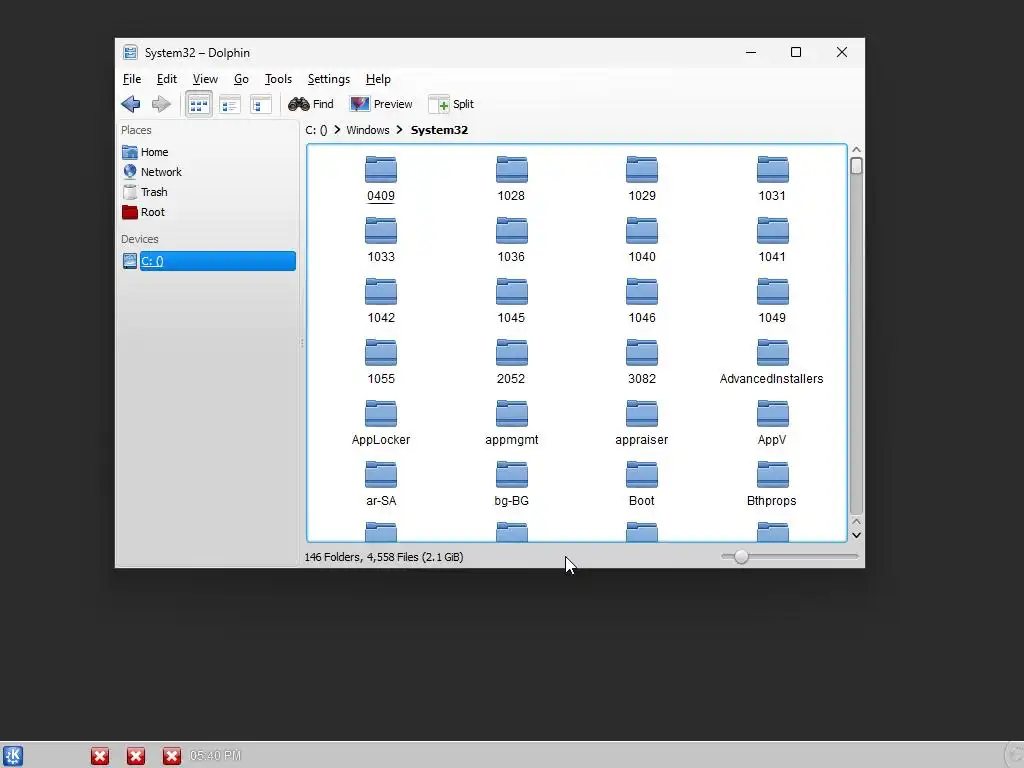Open the KDE application launcher
Image resolution: width=1024 pixels, height=768 pixels.
click(x=13, y=756)
